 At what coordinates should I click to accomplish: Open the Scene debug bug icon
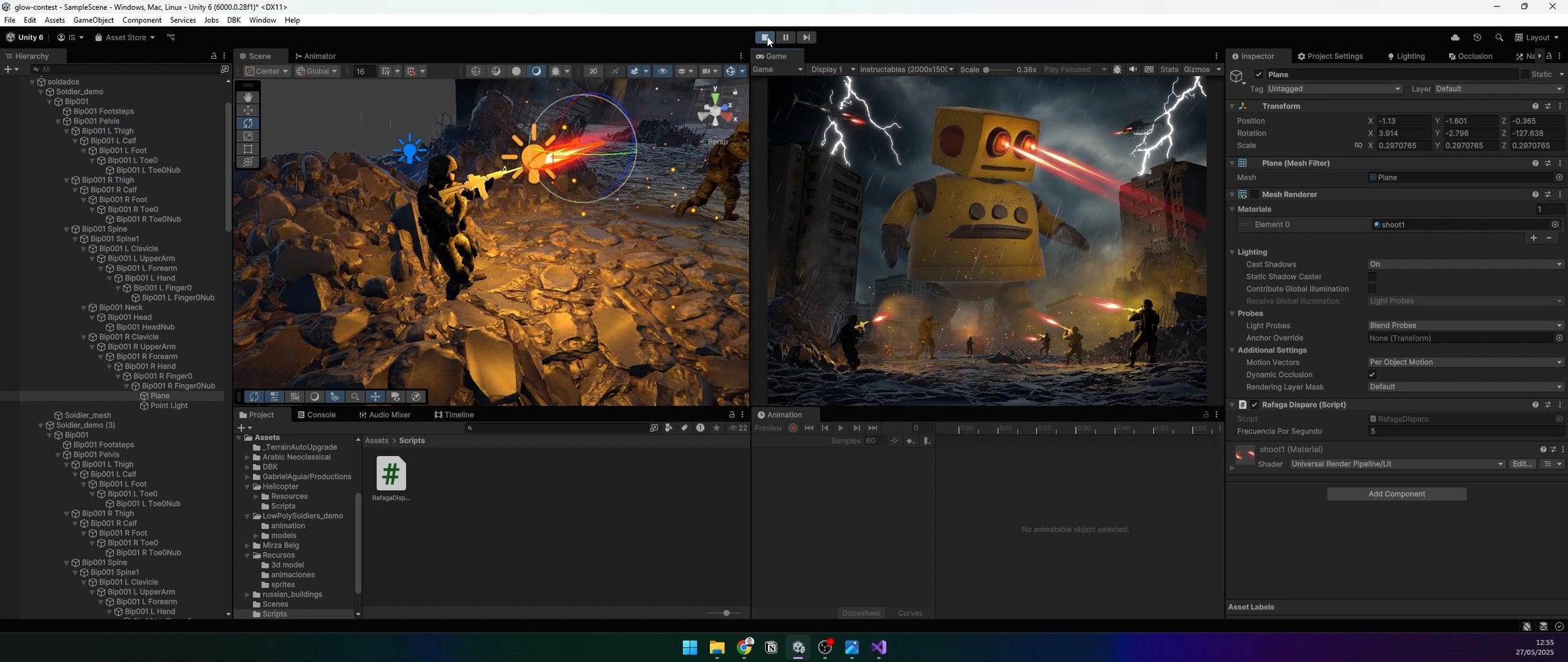point(555,71)
